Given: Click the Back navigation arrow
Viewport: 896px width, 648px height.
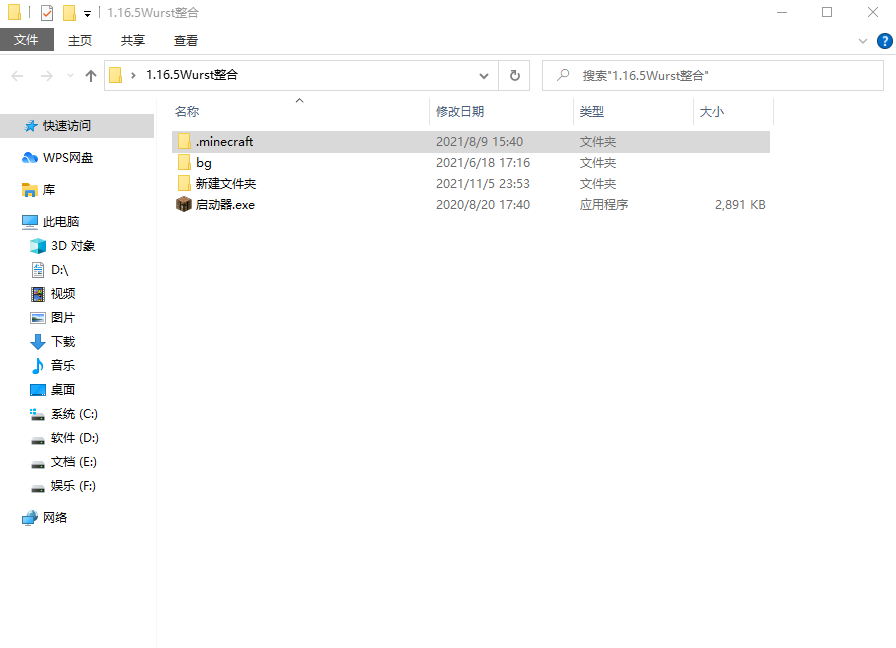Looking at the screenshot, I should [18, 75].
